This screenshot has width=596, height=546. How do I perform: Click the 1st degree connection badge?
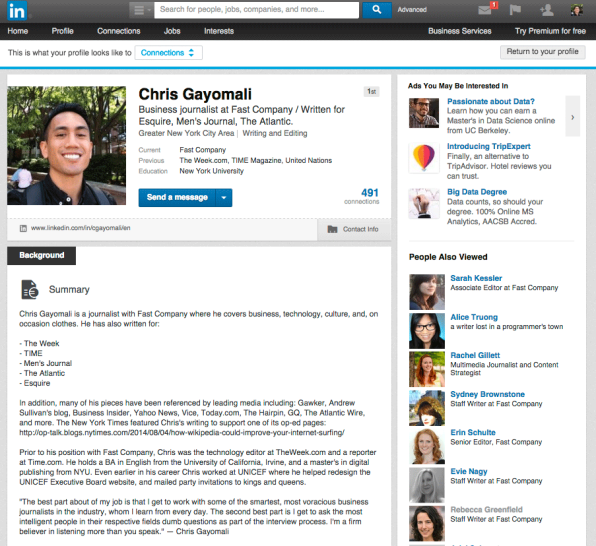[x=371, y=92]
